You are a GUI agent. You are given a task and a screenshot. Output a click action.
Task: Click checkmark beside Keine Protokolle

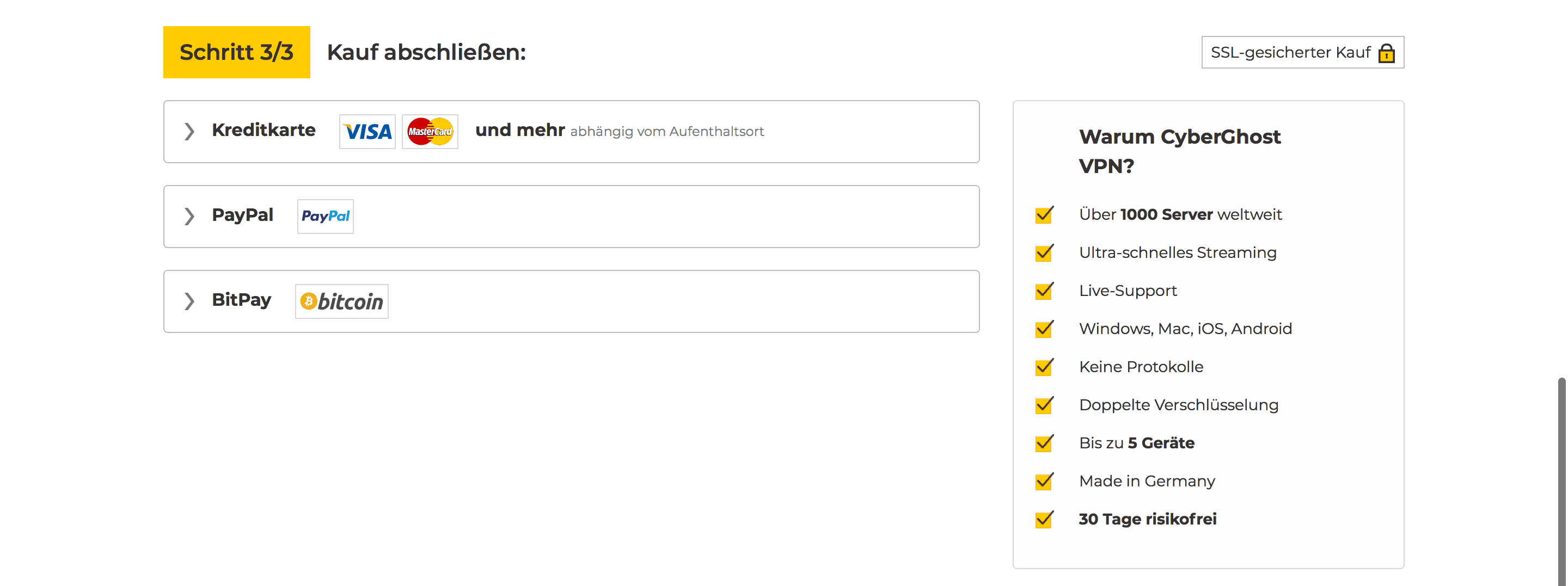(x=1044, y=367)
